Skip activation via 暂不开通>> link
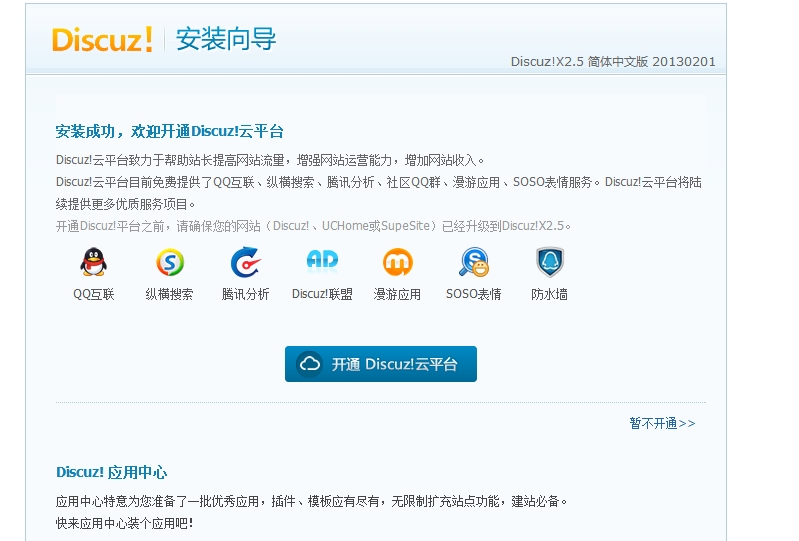 click(662, 423)
